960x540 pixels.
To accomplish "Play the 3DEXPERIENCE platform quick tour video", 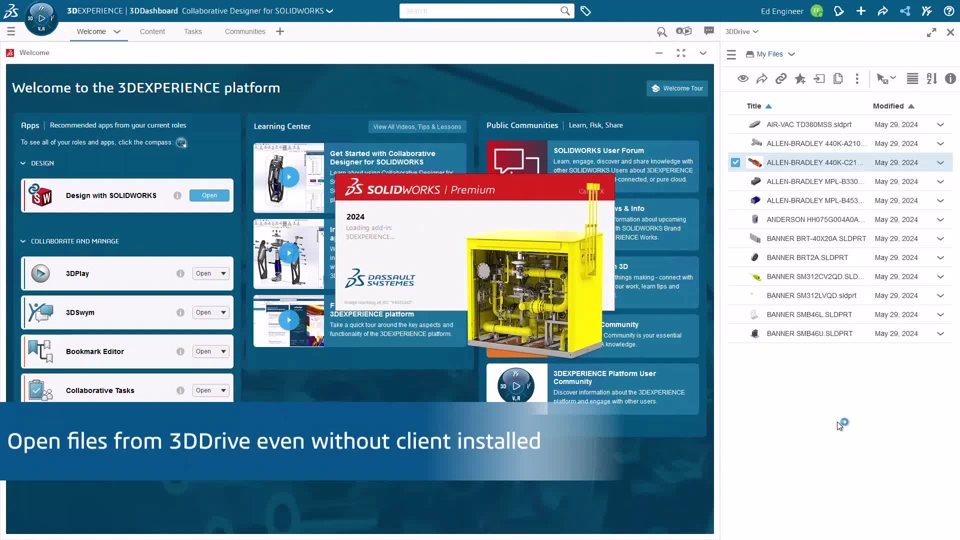I will [x=289, y=320].
